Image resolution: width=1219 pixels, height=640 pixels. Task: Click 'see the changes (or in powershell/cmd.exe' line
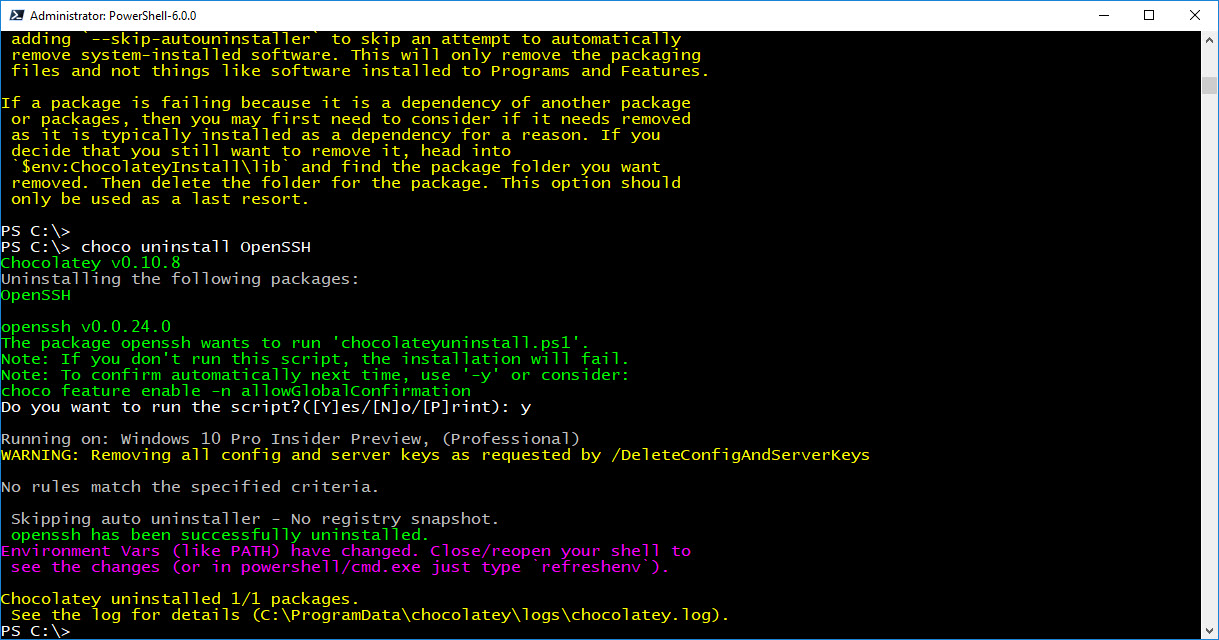click(341, 567)
